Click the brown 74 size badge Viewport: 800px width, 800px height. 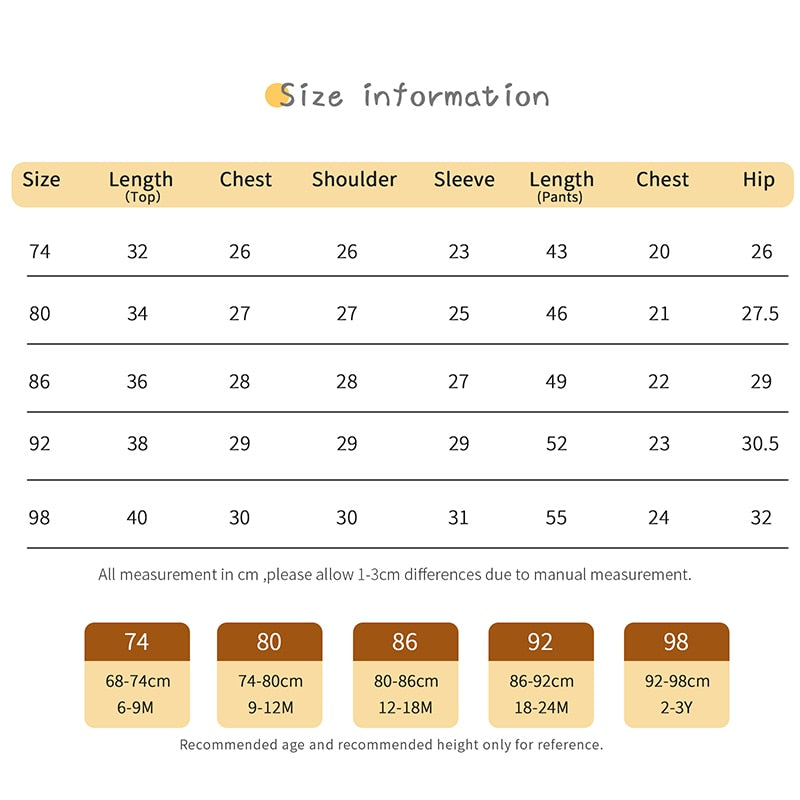(x=137, y=642)
